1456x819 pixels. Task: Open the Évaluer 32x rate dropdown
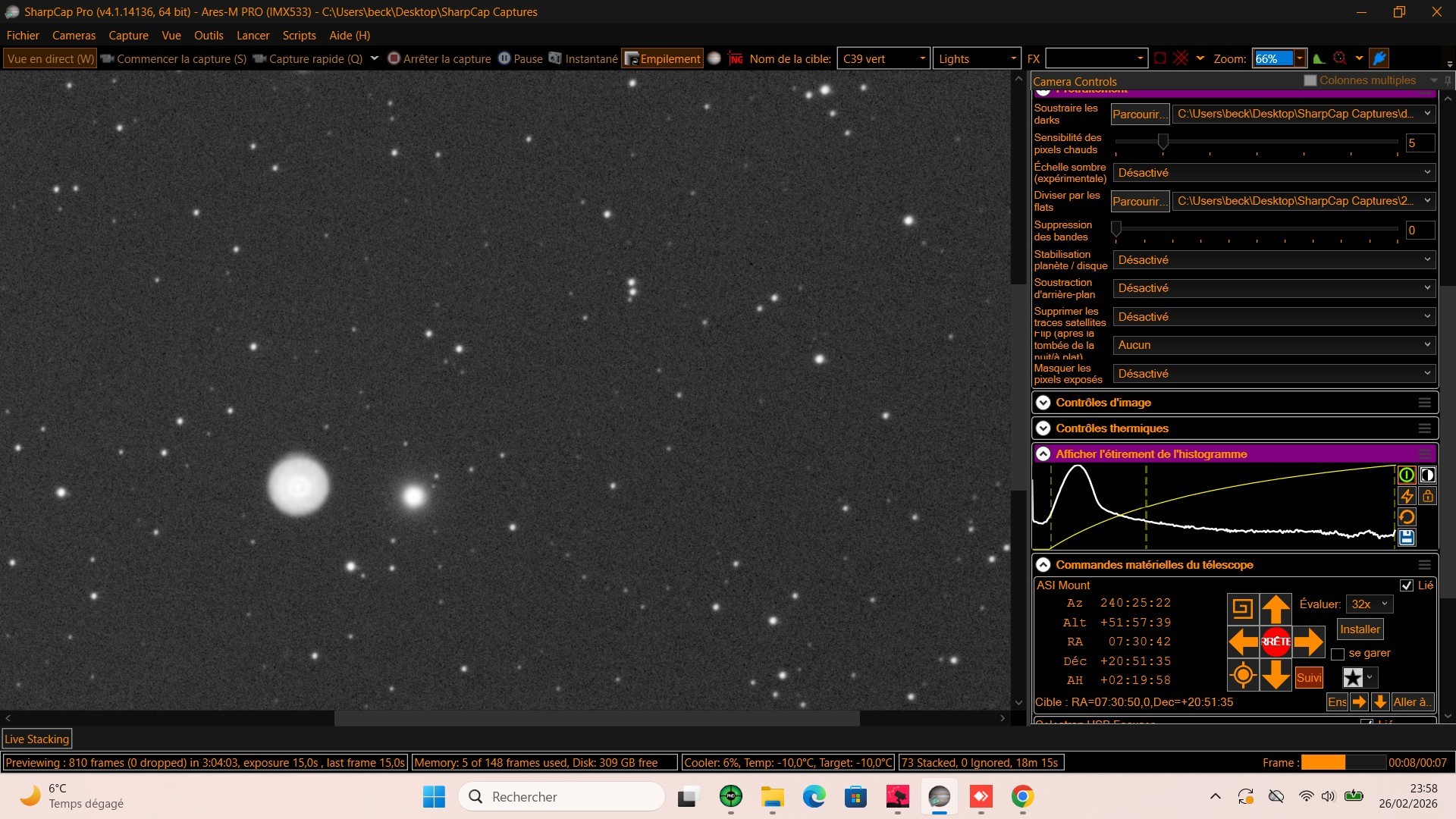1370,604
